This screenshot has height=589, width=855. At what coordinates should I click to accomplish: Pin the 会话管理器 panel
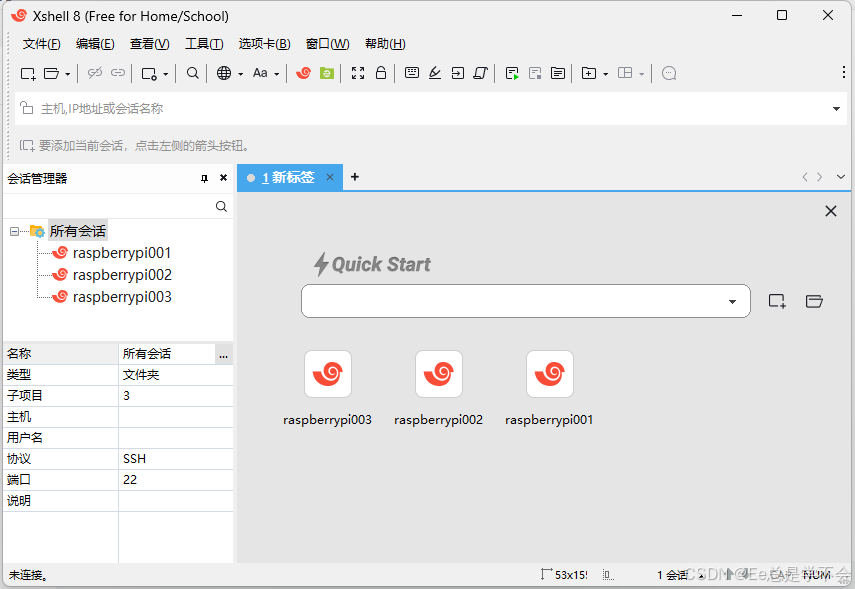pyautogui.click(x=204, y=178)
